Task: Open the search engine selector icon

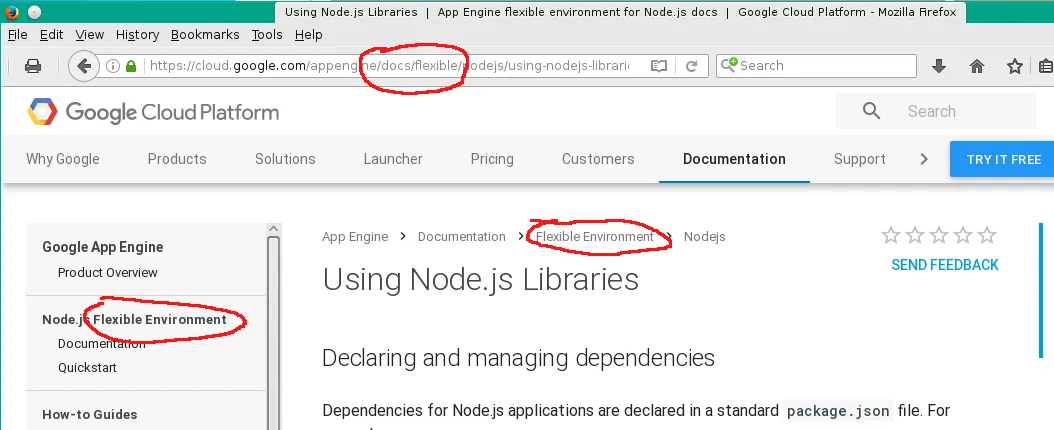Action: (x=729, y=65)
